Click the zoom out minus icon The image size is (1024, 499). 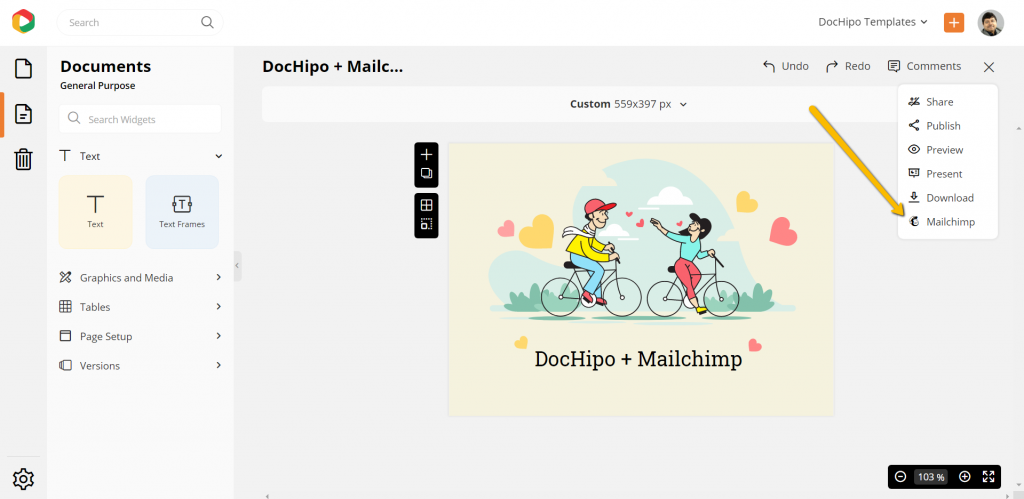point(900,477)
